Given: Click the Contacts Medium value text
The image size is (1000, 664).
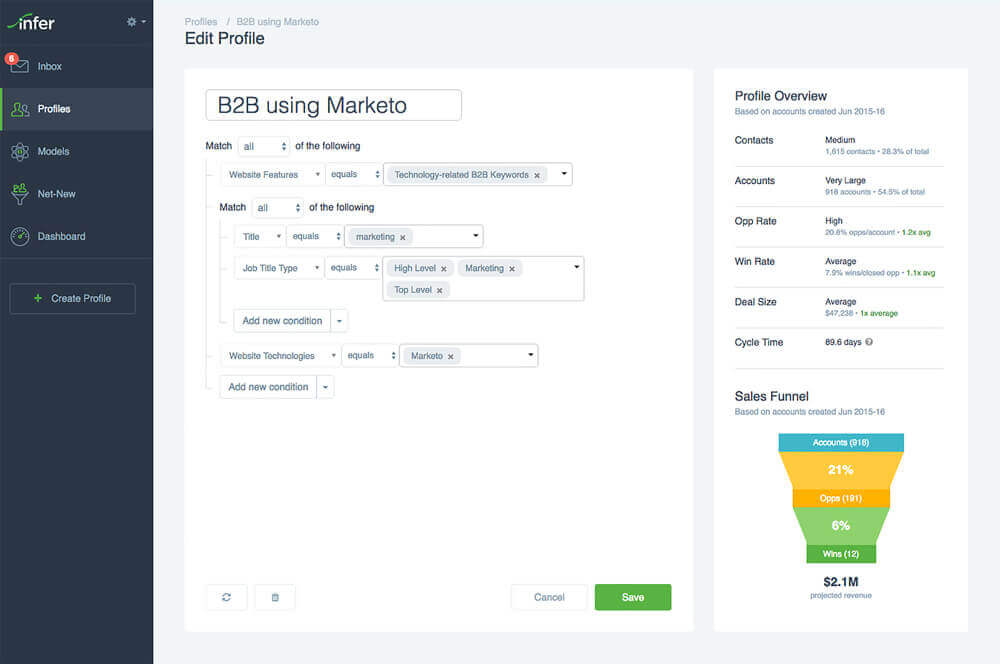Looking at the screenshot, I should click(x=840, y=140).
